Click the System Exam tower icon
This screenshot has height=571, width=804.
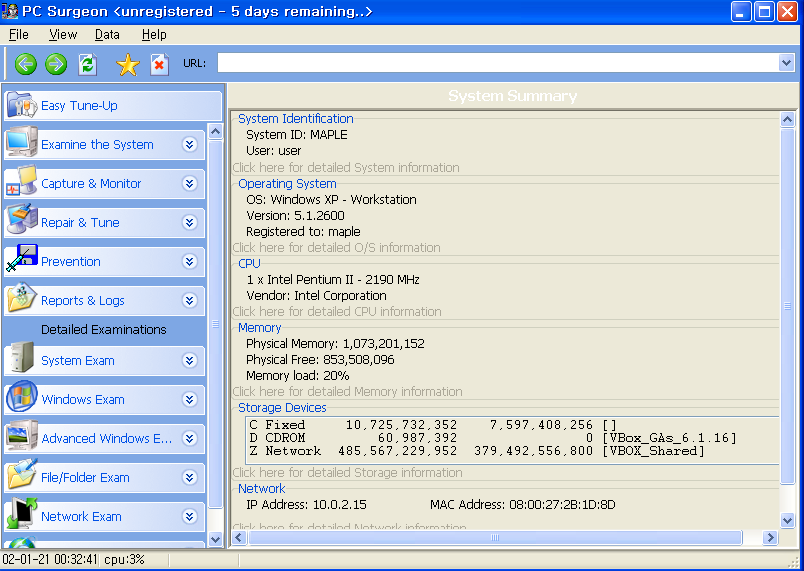click(22, 358)
